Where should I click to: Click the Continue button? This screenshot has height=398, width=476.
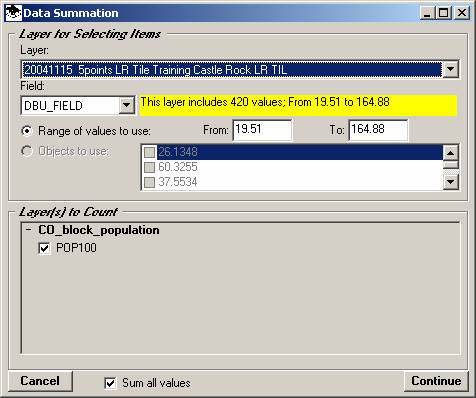click(436, 381)
